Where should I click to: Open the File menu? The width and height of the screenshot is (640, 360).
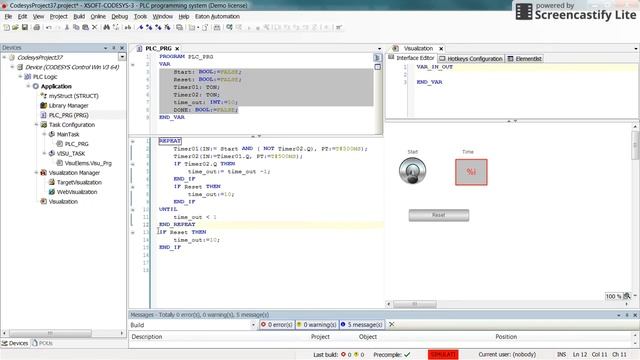[8, 16]
